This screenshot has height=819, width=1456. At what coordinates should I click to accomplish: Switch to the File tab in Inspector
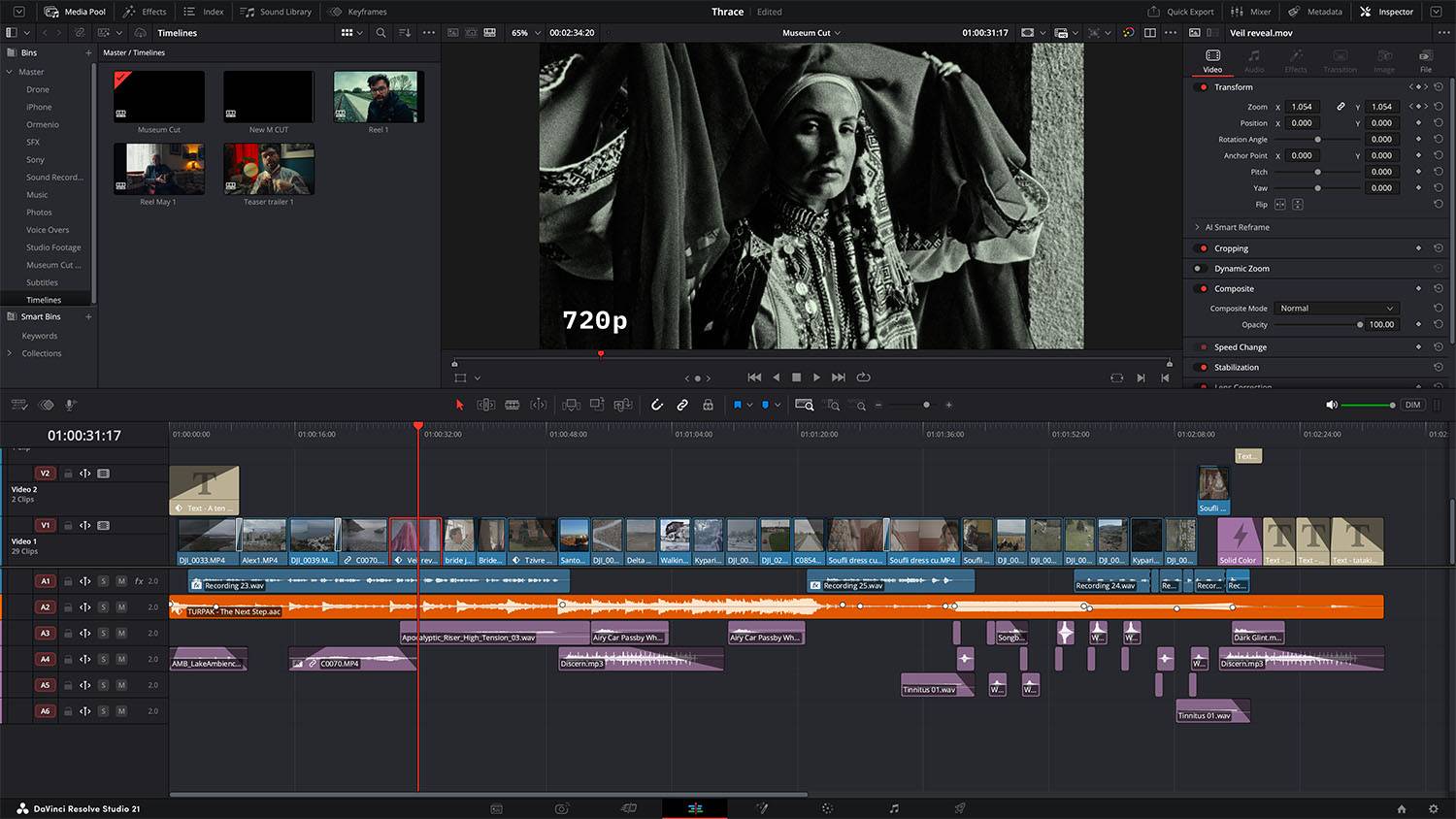tap(1426, 61)
